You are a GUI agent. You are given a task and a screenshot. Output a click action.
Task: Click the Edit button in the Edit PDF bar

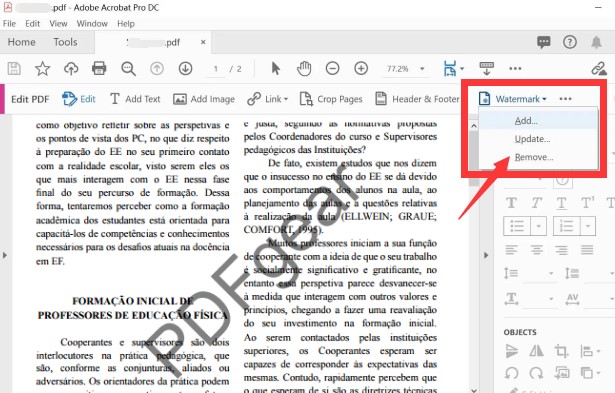pyautogui.click(x=79, y=99)
